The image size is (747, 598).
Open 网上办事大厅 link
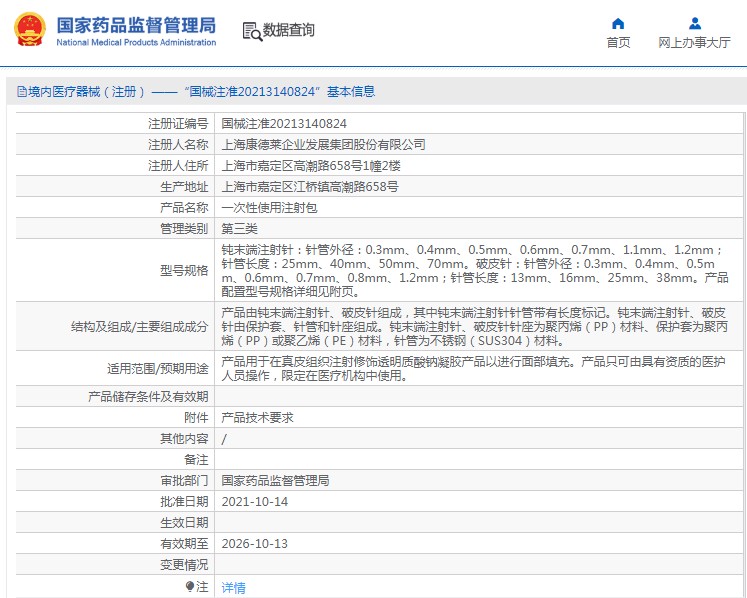[x=694, y=43]
